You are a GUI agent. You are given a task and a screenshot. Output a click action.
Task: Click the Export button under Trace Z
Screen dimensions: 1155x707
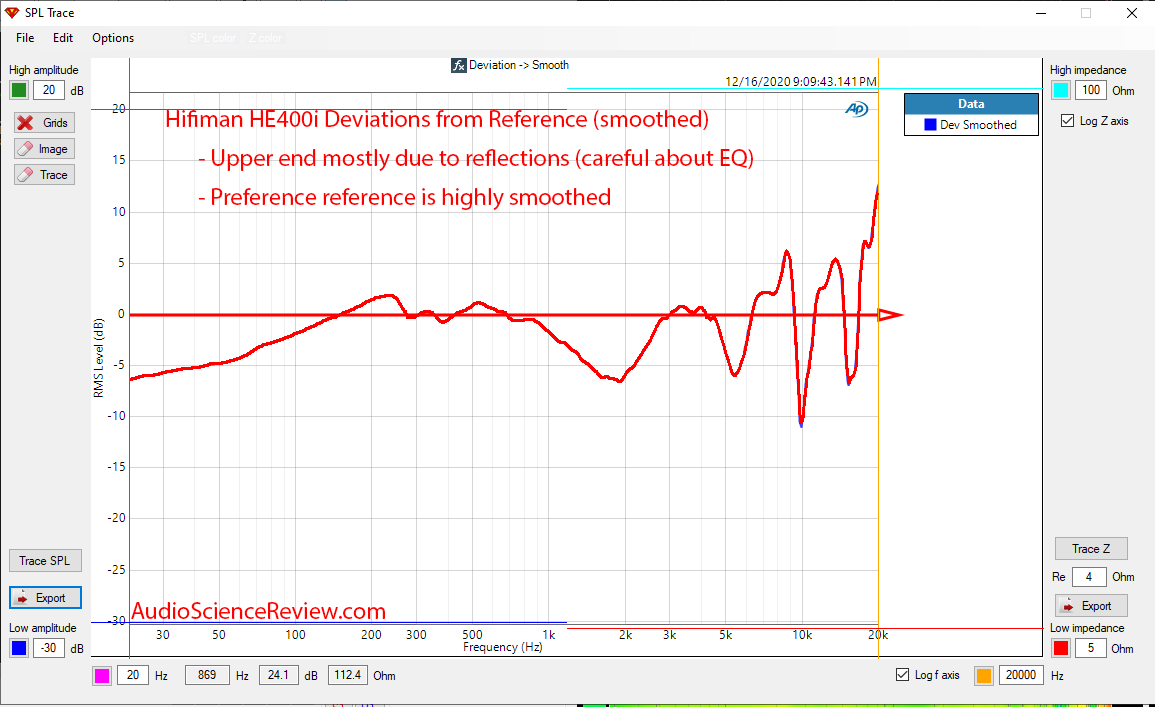pyautogui.click(x=1091, y=606)
